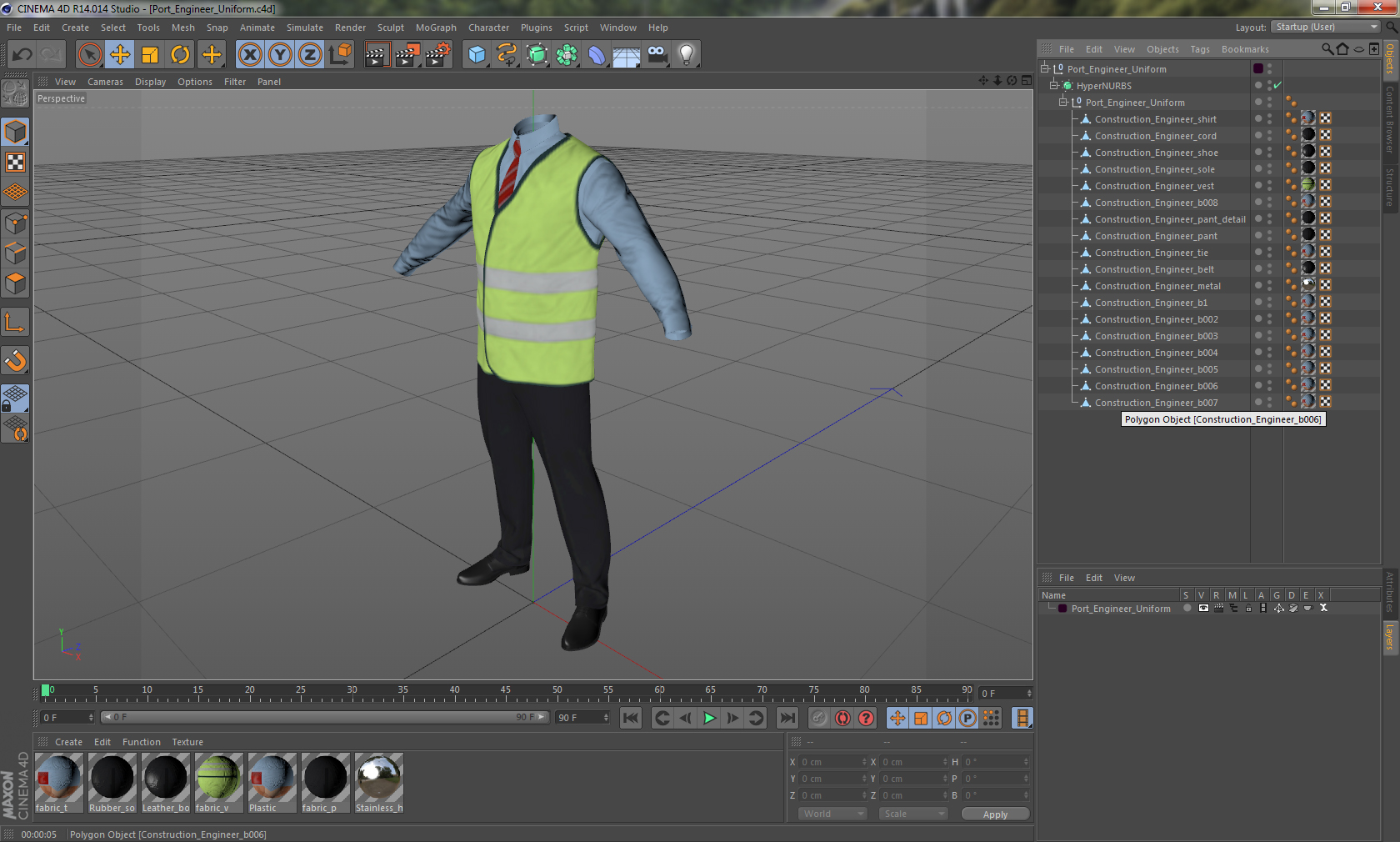
Task: Open Edit Render Settings icon
Action: (x=437, y=55)
